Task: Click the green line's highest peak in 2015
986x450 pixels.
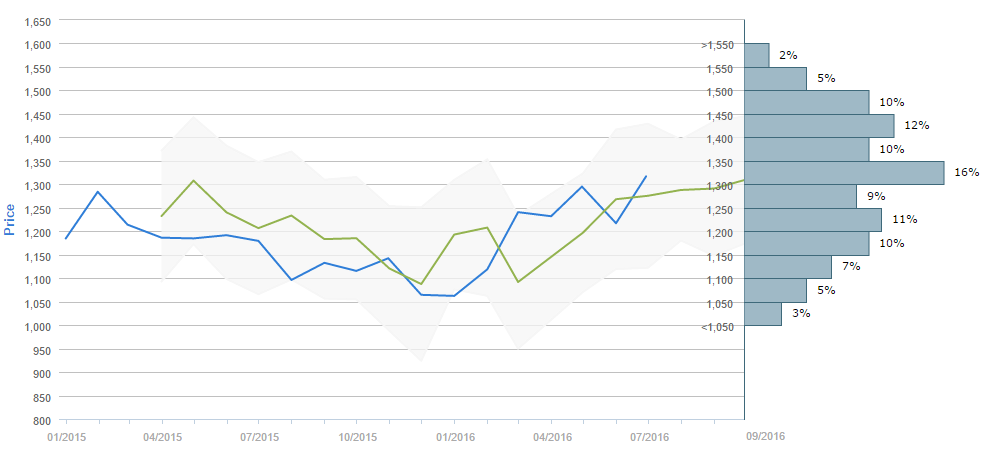Action: (x=194, y=181)
